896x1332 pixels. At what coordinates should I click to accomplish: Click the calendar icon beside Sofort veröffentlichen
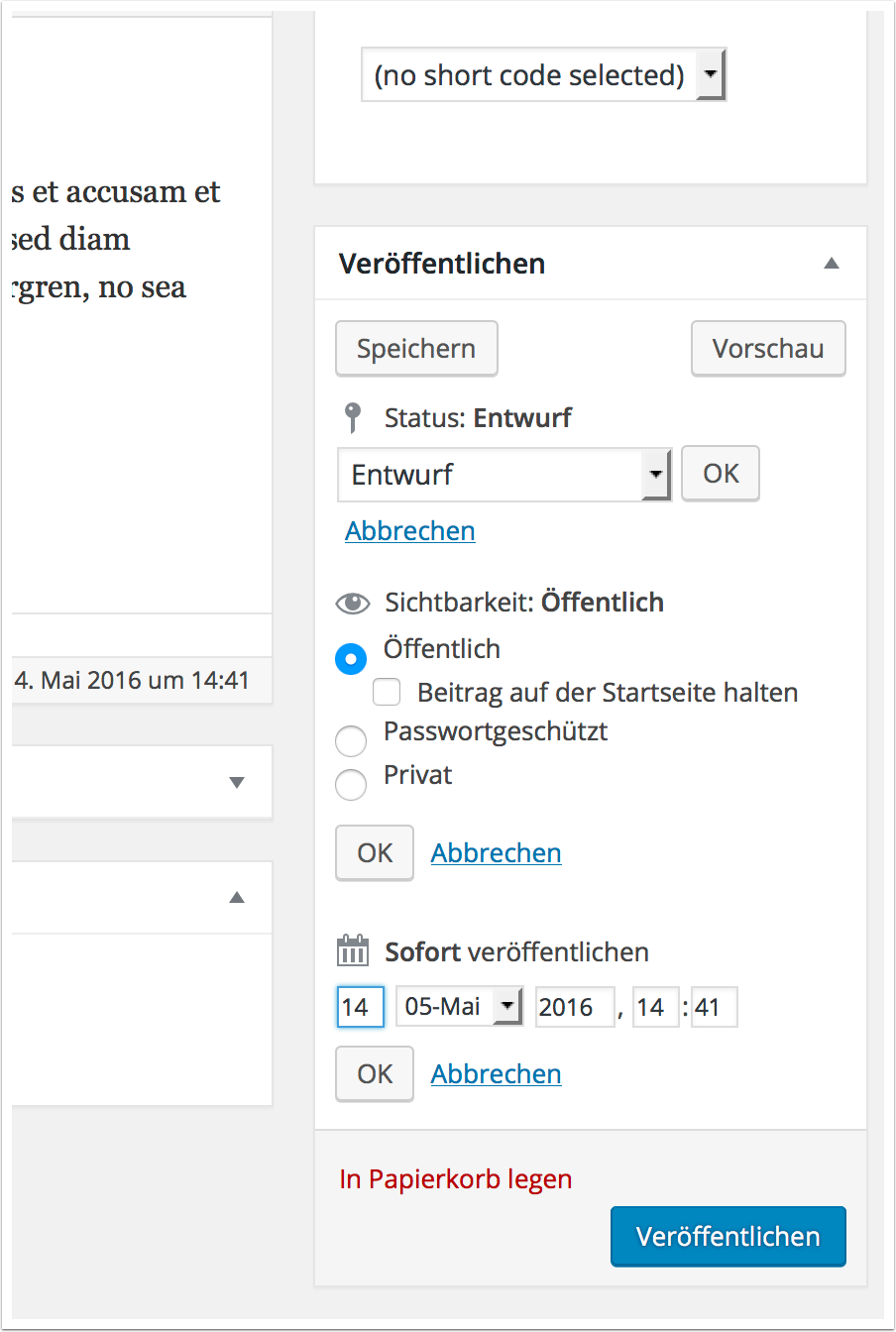click(353, 951)
